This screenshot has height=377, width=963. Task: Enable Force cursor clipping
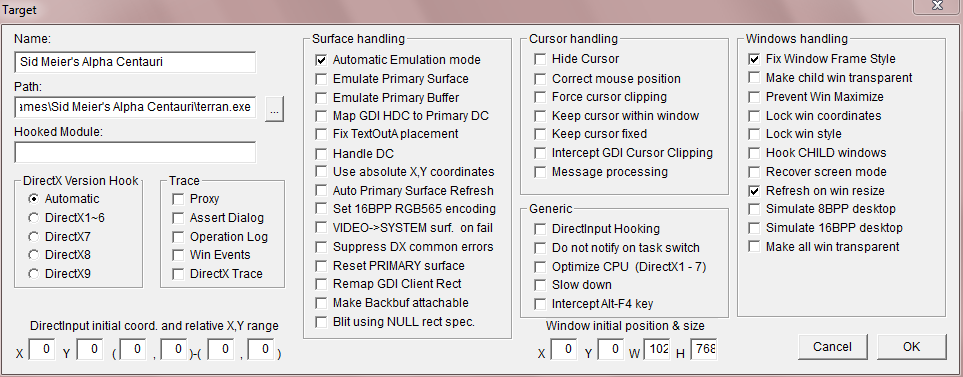pos(540,97)
